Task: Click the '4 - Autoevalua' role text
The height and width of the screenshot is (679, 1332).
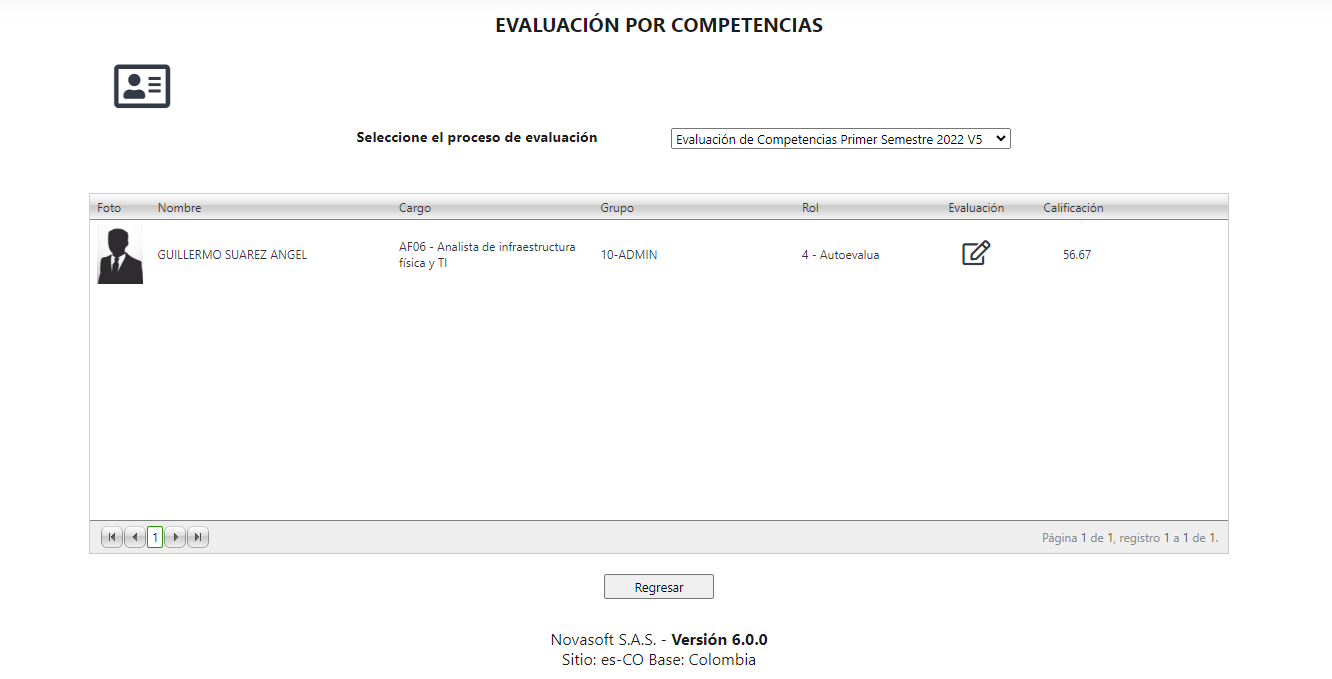Action: (841, 254)
